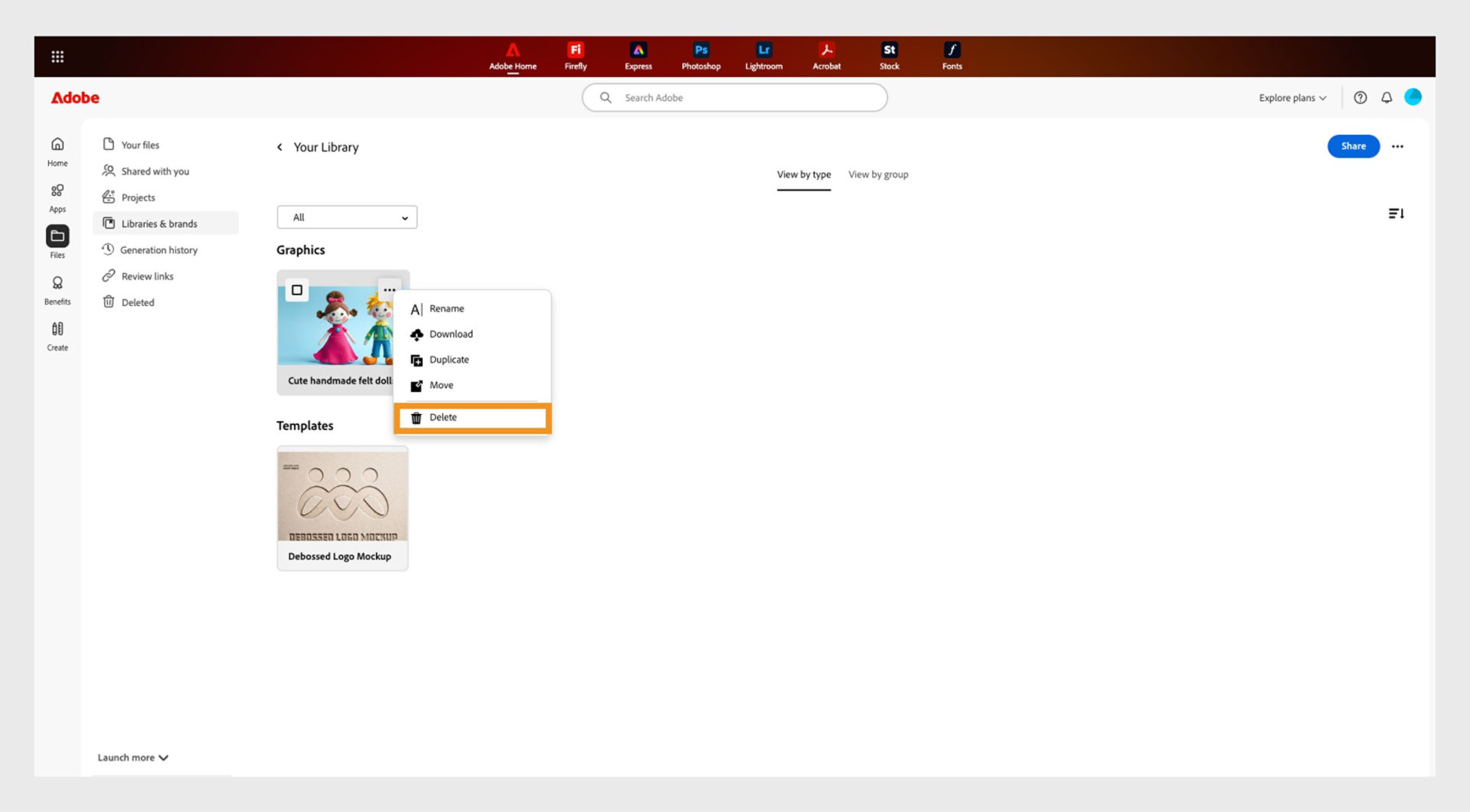1470x812 pixels.
Task: Open Adobe Fonts
Action: tap(952, 55)
